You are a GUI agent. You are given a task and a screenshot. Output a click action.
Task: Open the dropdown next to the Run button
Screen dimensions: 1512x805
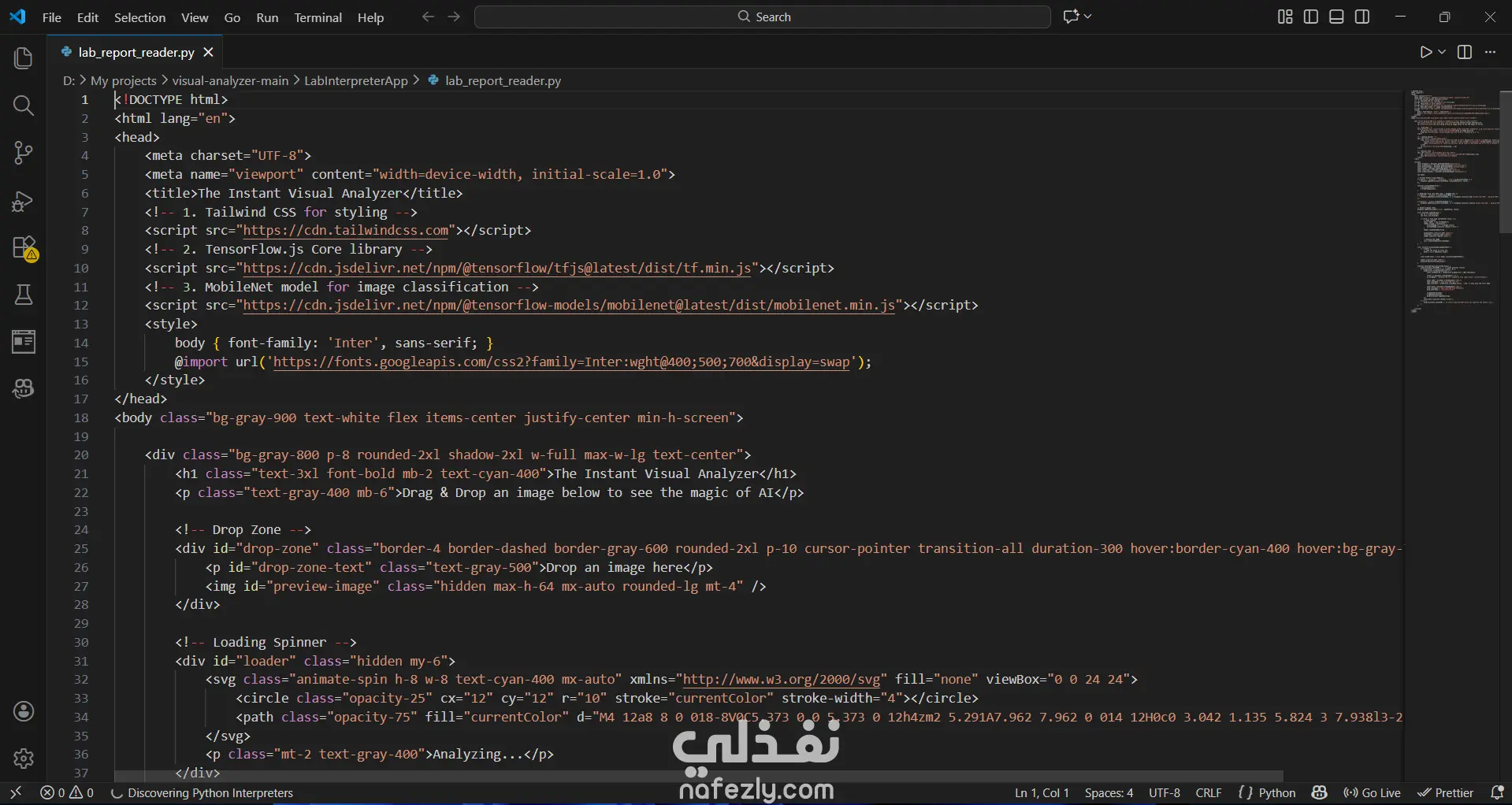click(x=1442, y=52)
